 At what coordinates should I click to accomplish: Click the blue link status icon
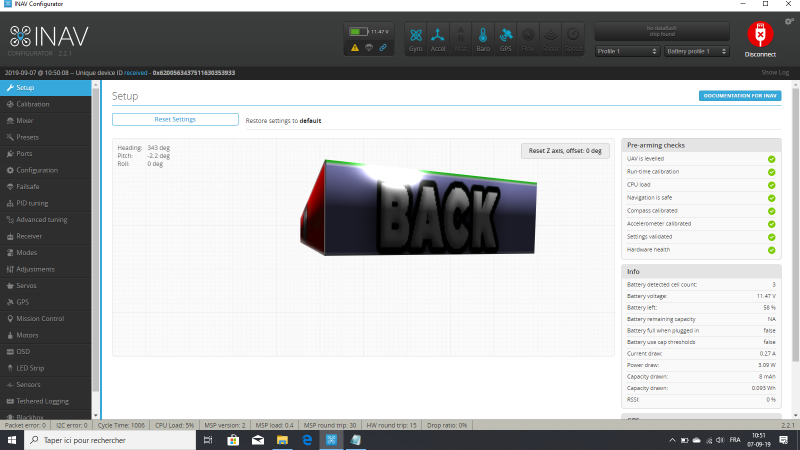click(382, 47)
